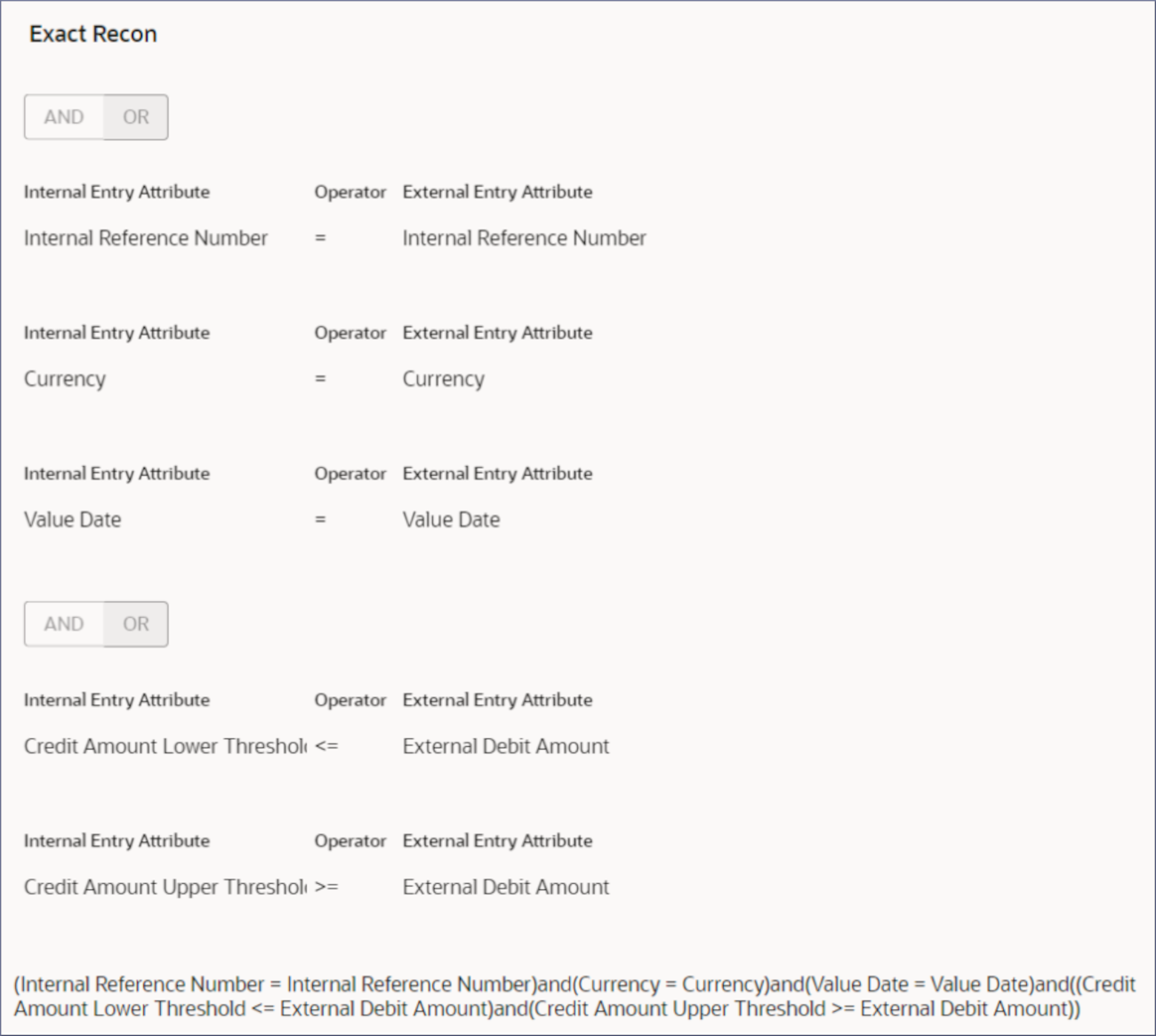Viewport: 1156px width, 1036px height.
Task: Click 'External Debit Amount' in the lower threshold row
Action: tap(506, 746)
